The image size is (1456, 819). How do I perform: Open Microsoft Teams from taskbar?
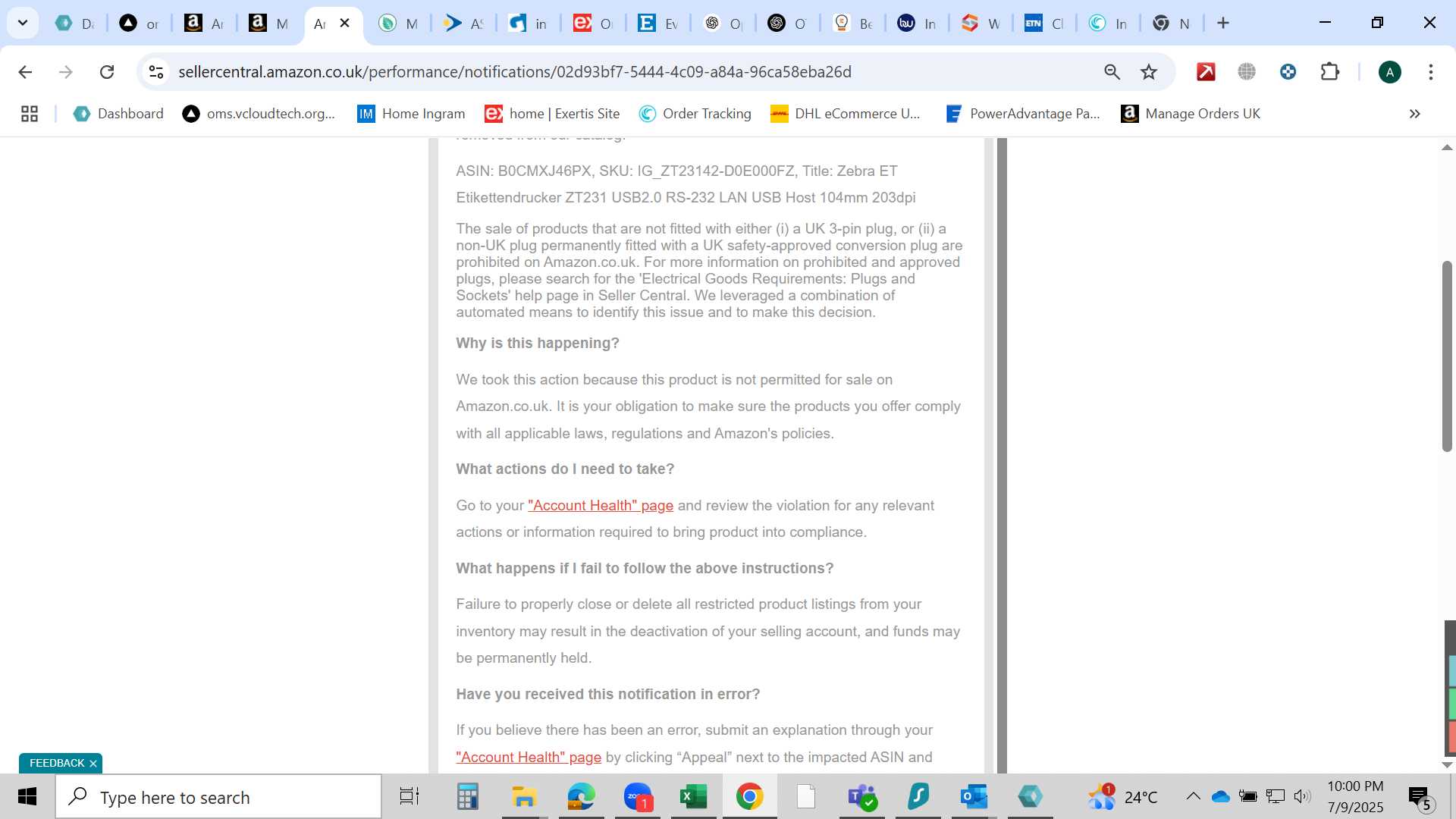click(x=862, y=797)
